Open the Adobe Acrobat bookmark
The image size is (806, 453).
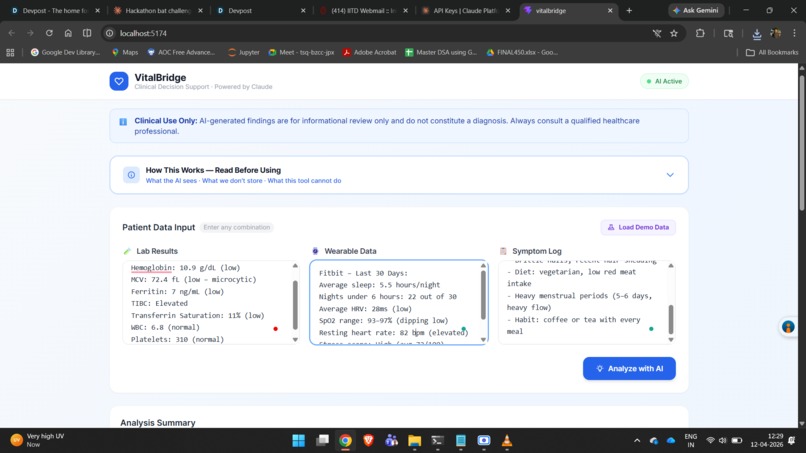point(370,52)
